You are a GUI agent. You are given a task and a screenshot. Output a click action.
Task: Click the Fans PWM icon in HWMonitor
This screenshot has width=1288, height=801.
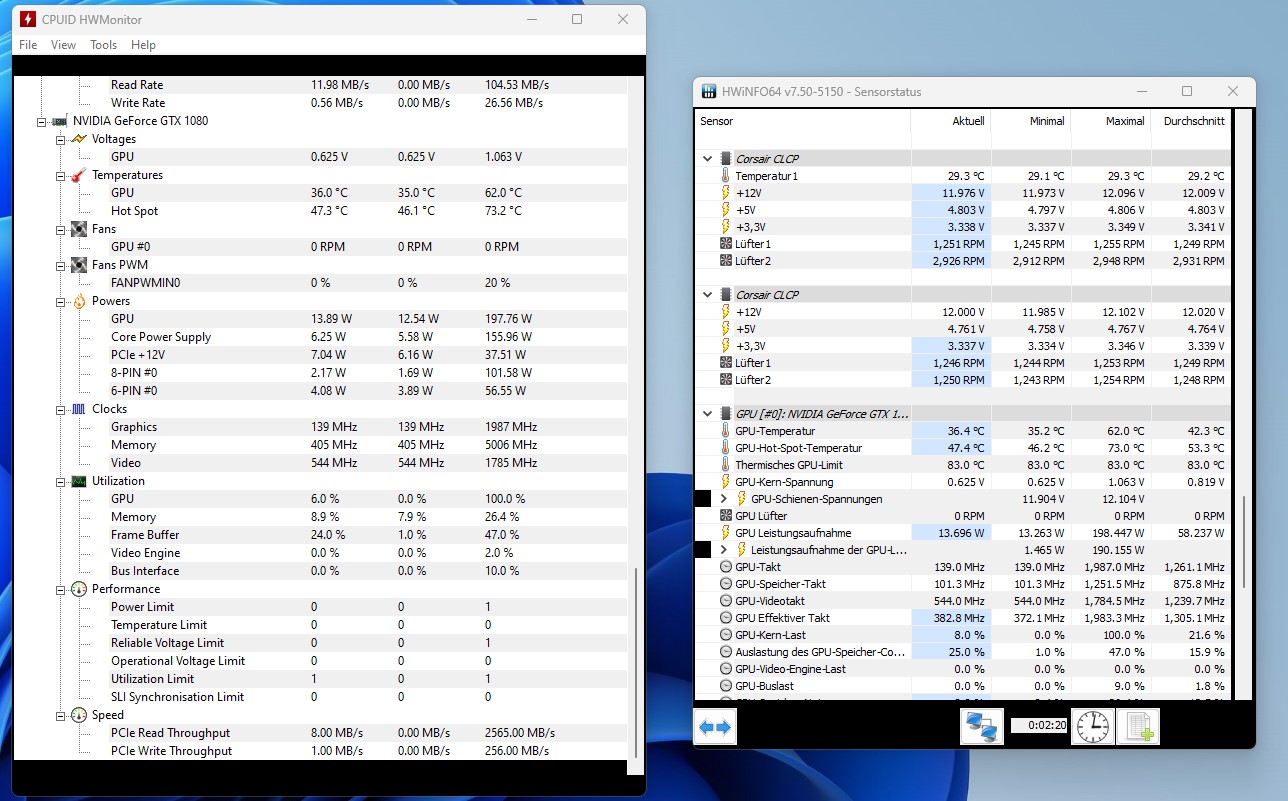(79, 265)
